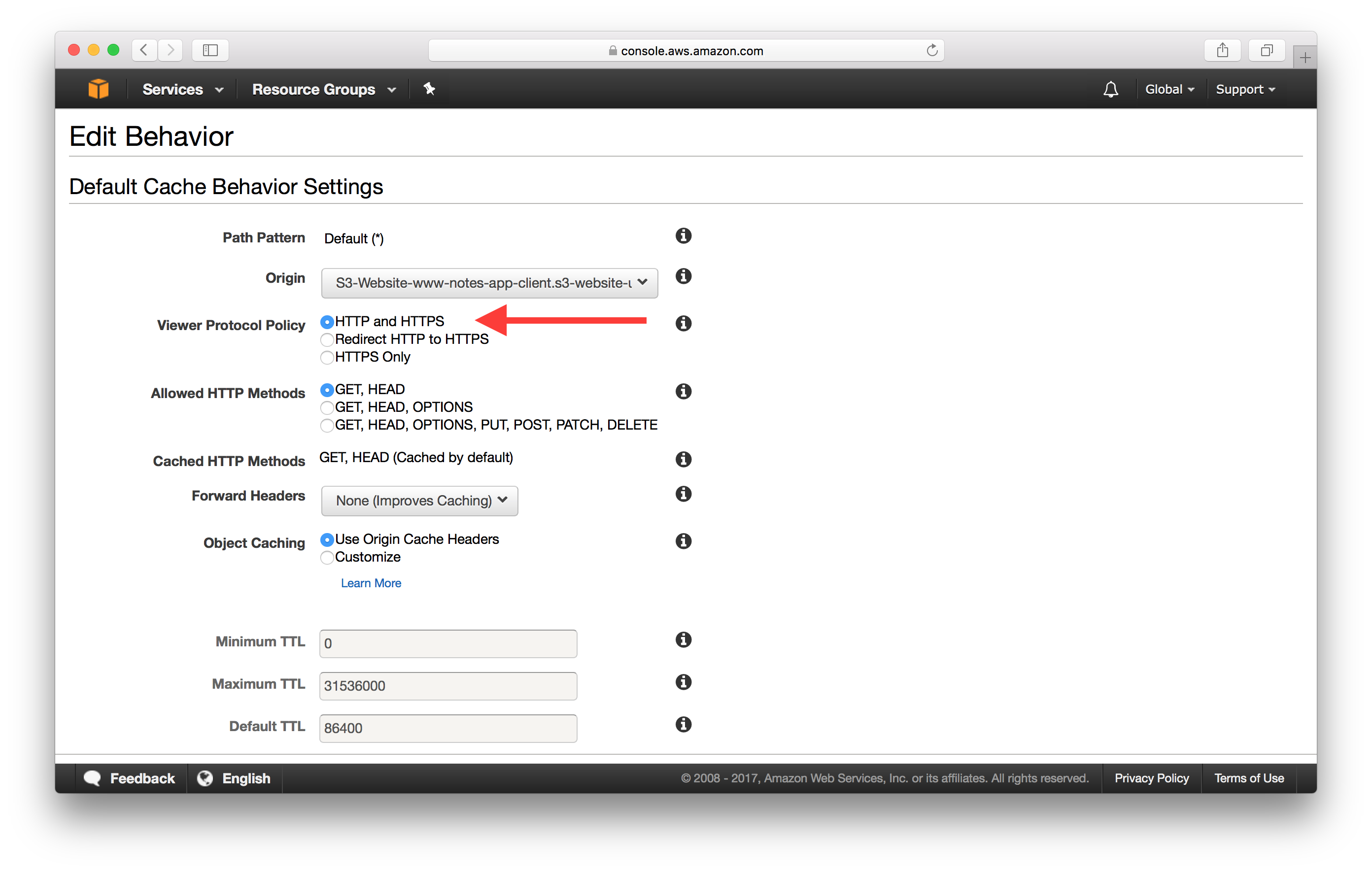Select Customize object caching option

pyautogui.click(x=326, y=558)
